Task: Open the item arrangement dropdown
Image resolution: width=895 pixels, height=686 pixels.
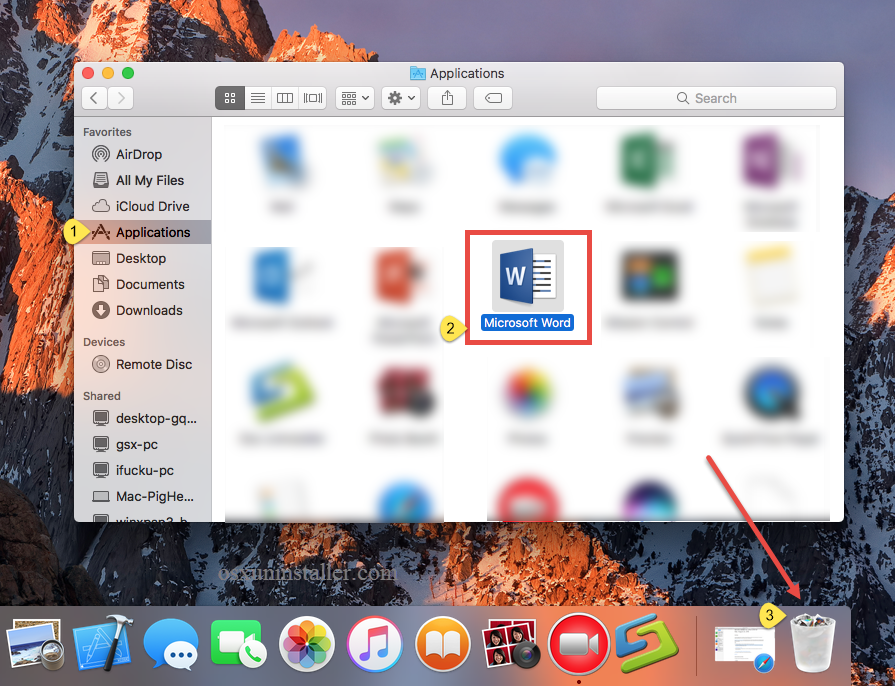Action: [354, 97]
